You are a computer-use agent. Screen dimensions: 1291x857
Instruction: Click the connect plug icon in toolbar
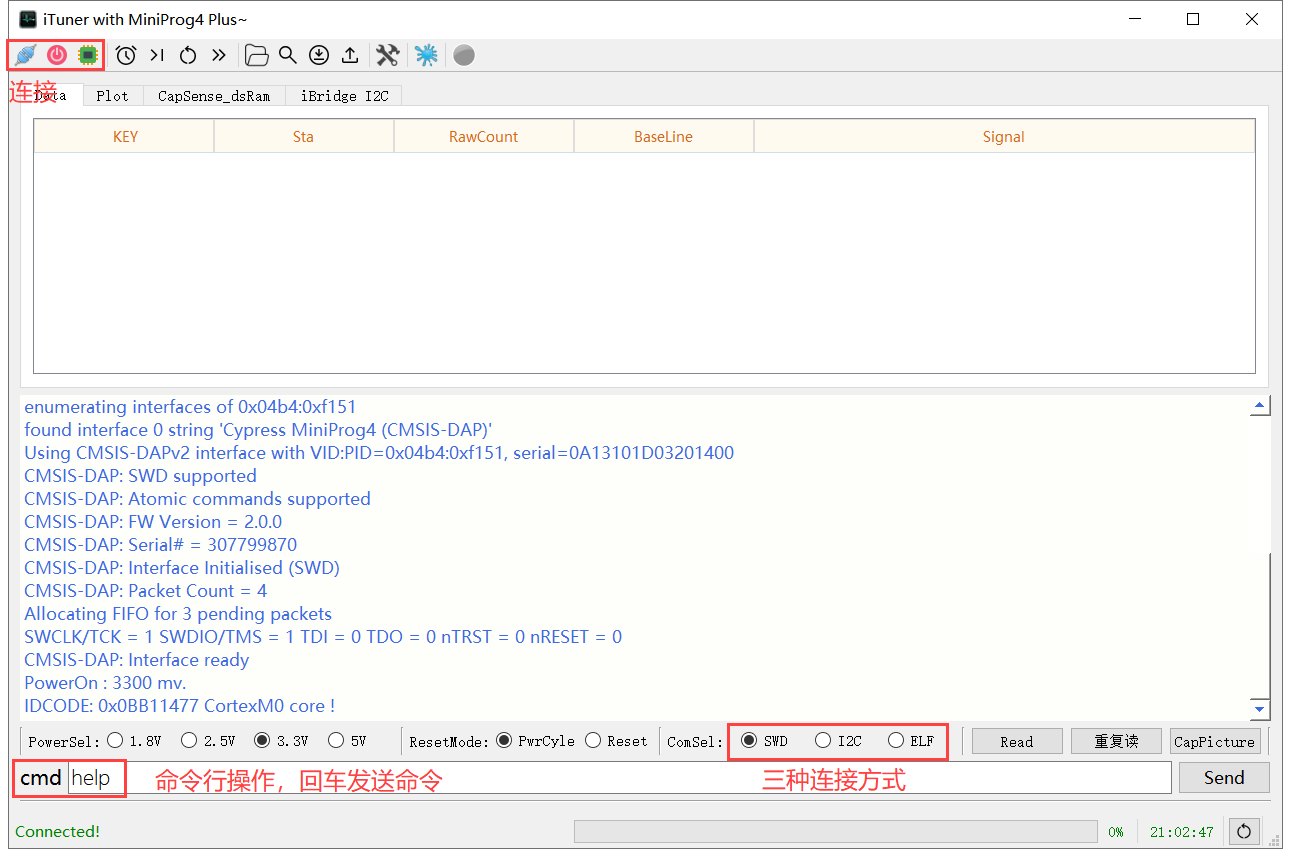[x=26, y=55]
